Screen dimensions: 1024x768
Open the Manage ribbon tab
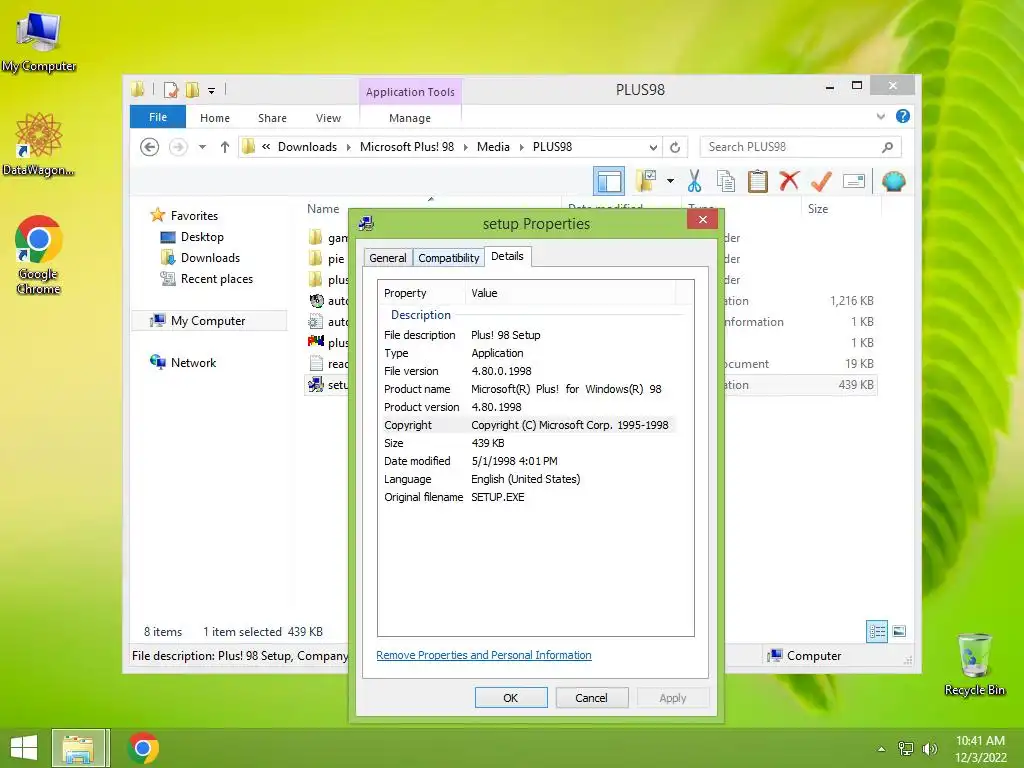(409, 118)
